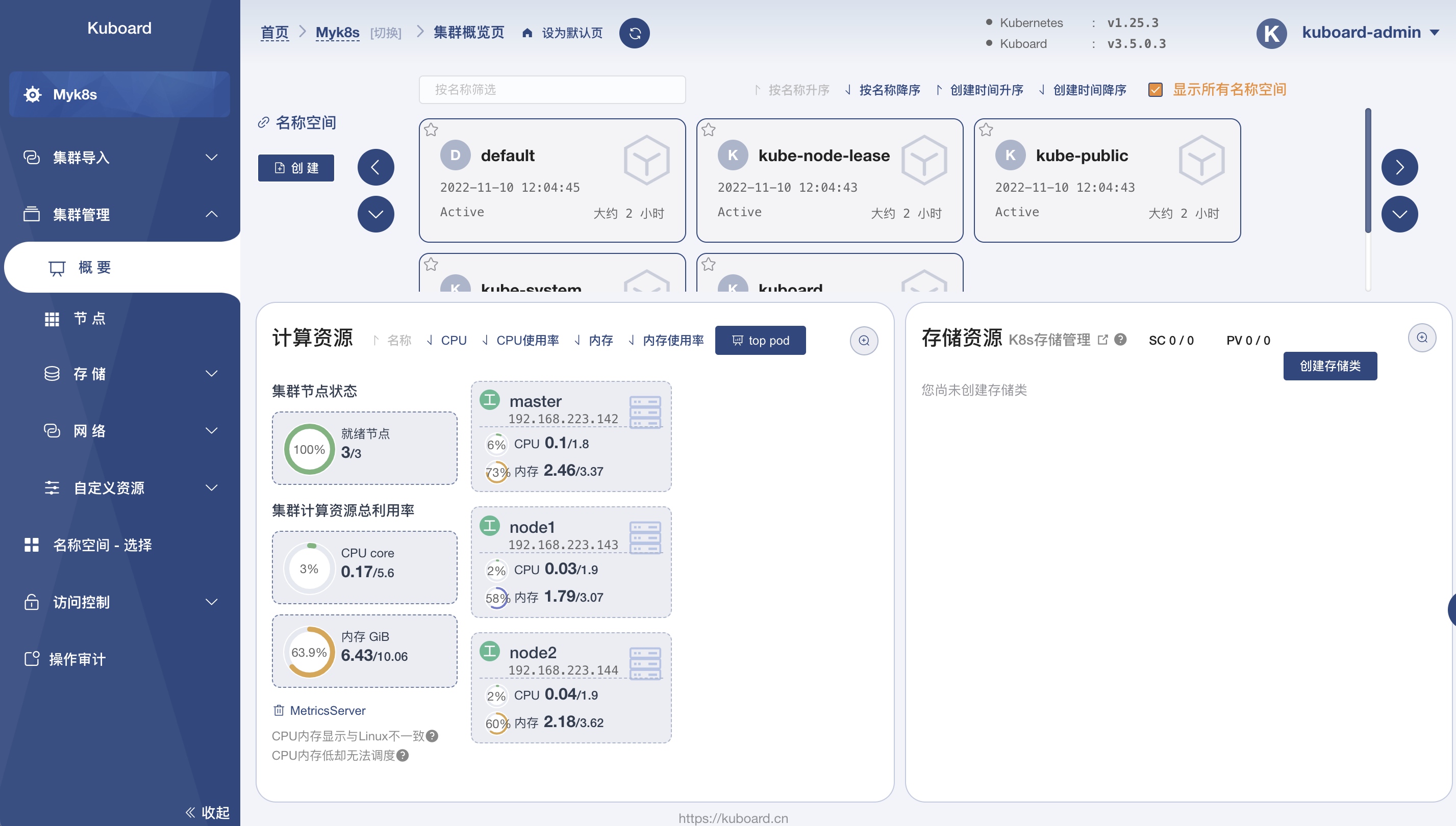Click help icon next to CPU内存低却无法调度
The width and height of the screenshot is (1456, 826).
(403, 755)
